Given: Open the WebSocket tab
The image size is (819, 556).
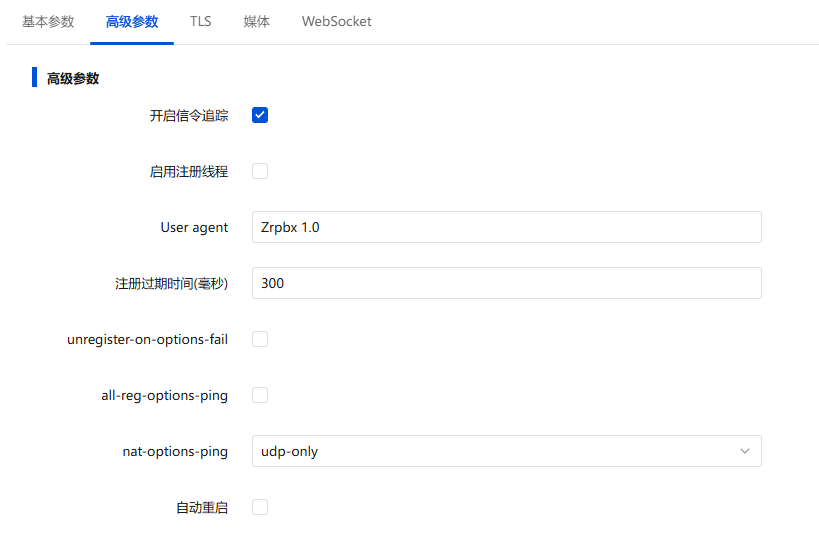Looking at the screenshot, I should point(336,21).
